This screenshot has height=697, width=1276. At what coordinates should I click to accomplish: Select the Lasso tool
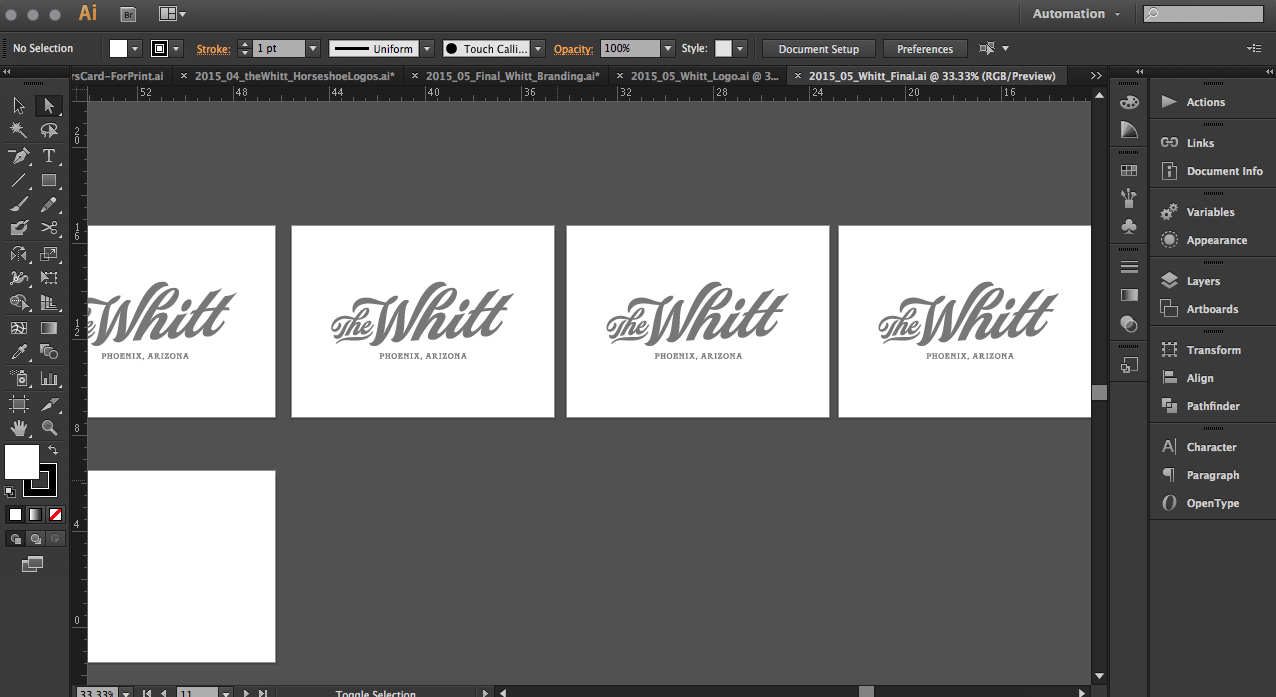pyautogui.click(x=49, y=130)
